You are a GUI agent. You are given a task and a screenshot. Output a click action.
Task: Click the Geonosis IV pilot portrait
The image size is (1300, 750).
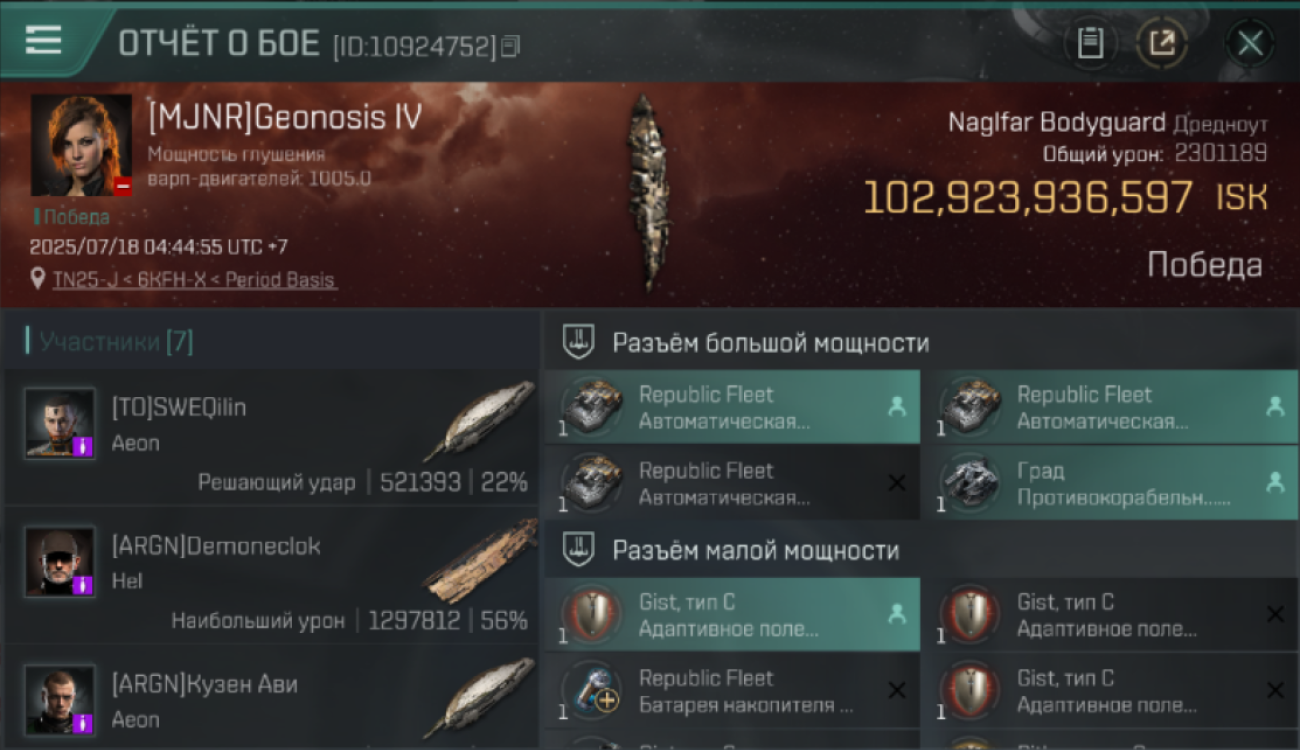tap(81, 145)
